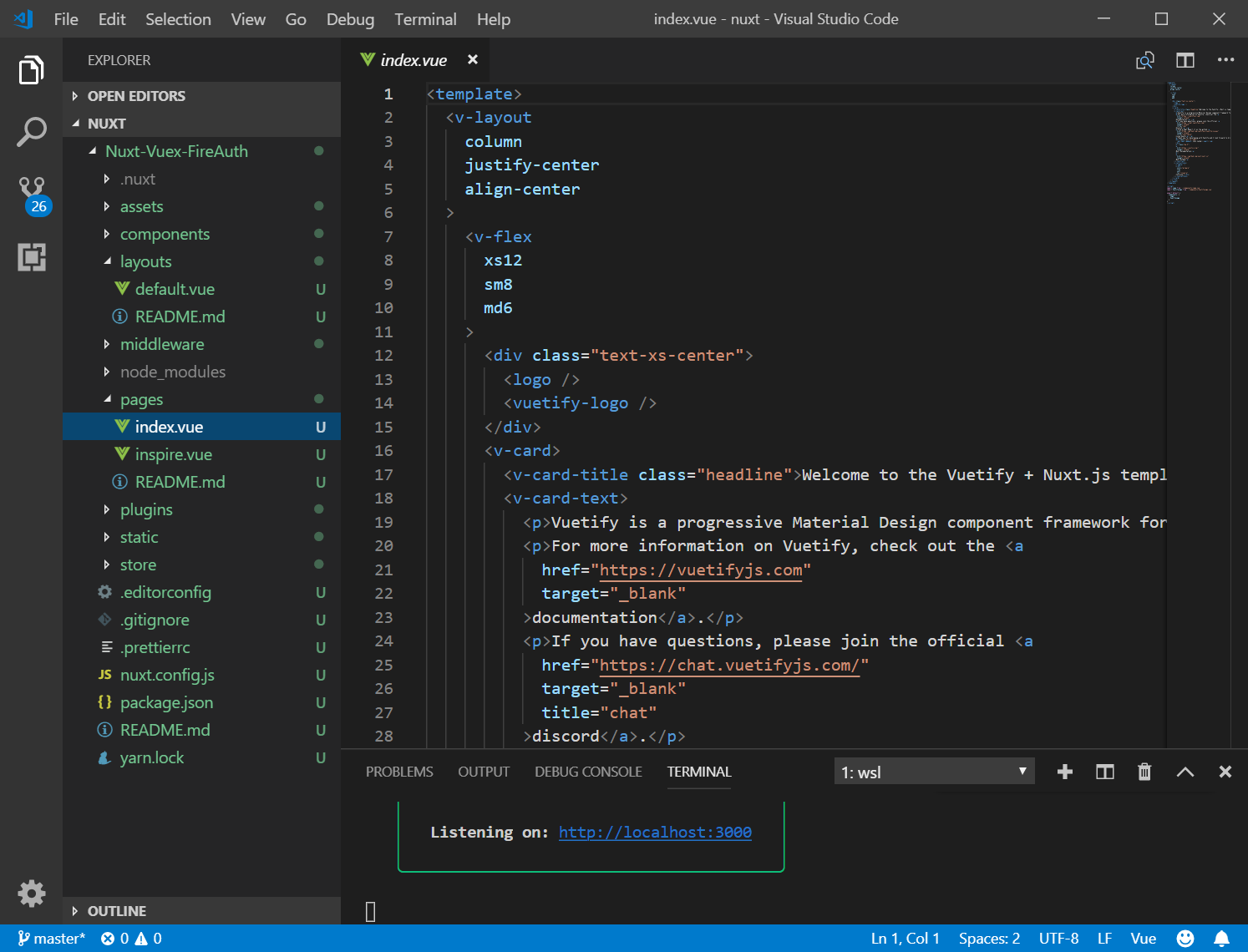The height and width of the screenshot is (952, 1248).
Task: Kill the terminal with trash icon
Action: pos(1144,772)
